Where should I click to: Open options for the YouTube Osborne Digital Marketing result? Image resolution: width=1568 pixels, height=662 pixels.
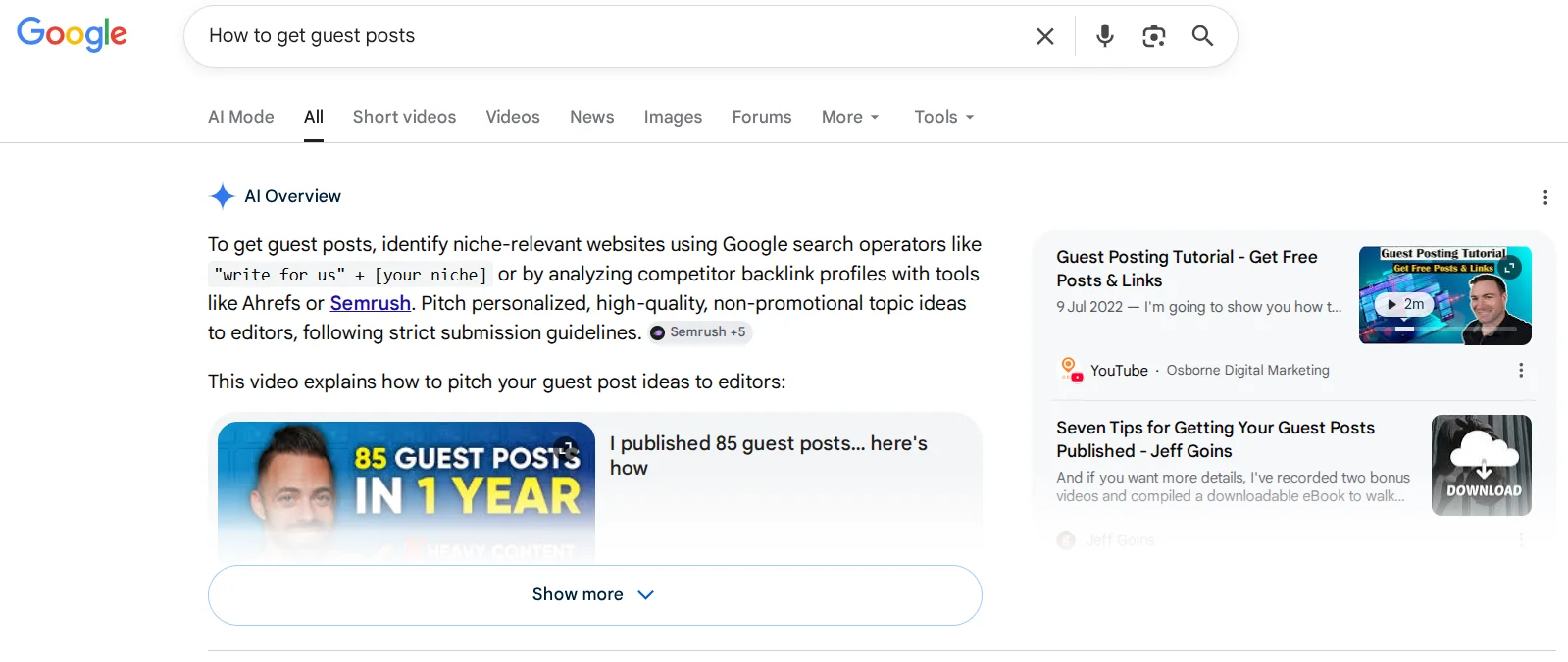1521,370
